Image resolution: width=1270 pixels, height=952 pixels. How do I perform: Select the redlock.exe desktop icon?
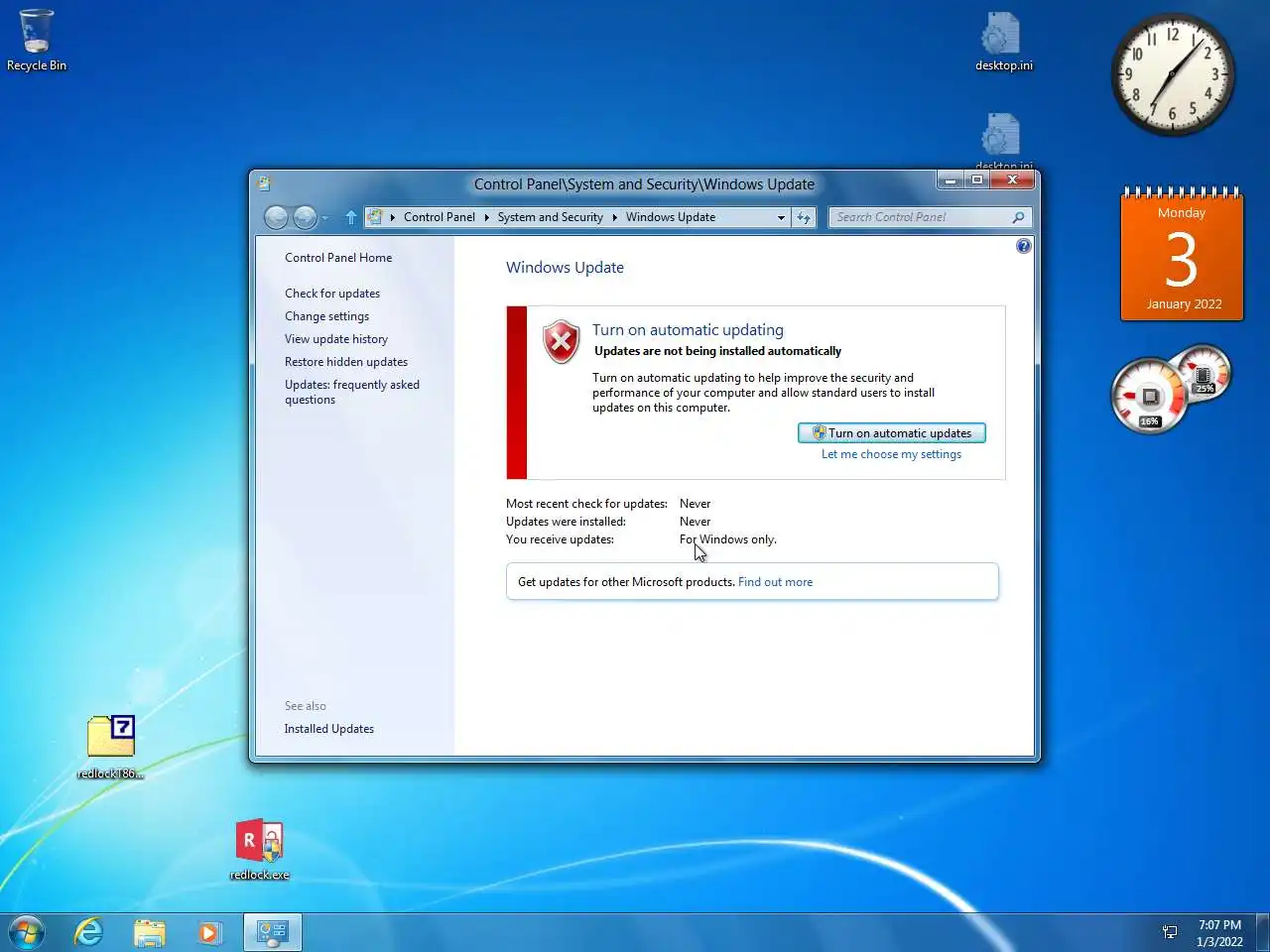[260, 850]
